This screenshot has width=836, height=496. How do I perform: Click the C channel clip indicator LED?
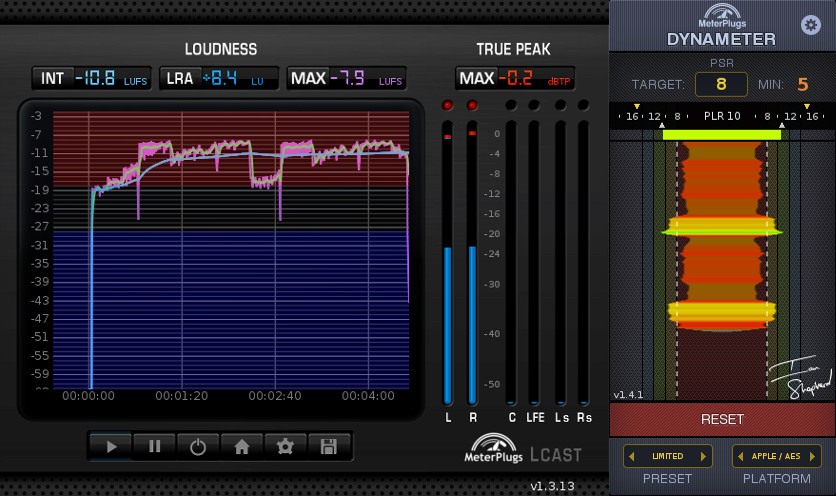[x=511, y=105]
